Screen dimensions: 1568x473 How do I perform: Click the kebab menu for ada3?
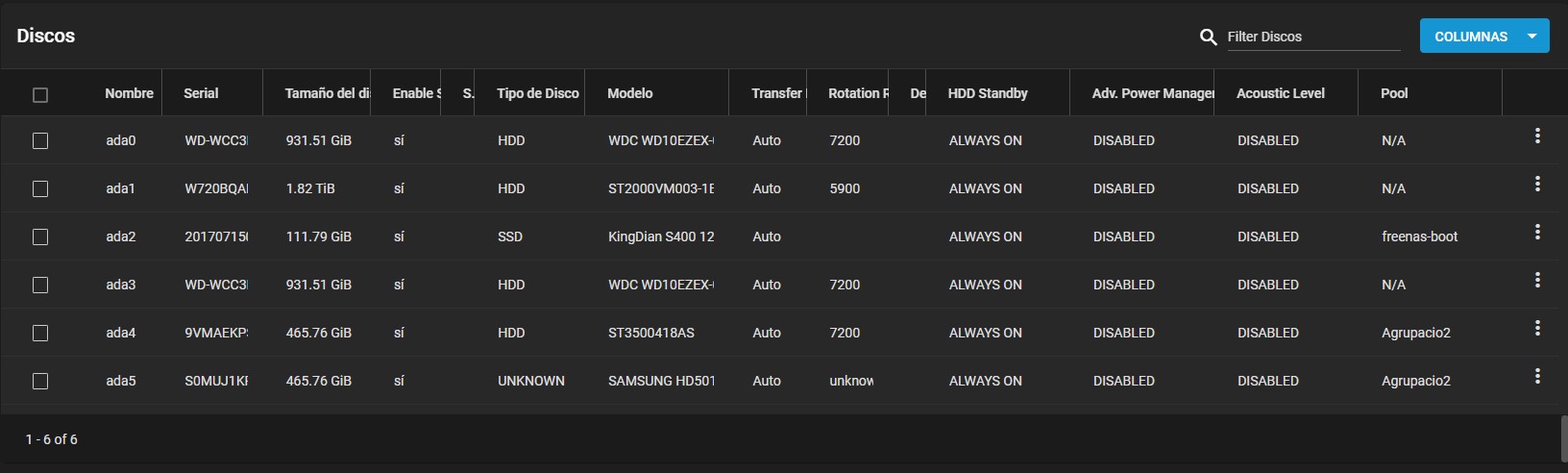pos(1537,281)
